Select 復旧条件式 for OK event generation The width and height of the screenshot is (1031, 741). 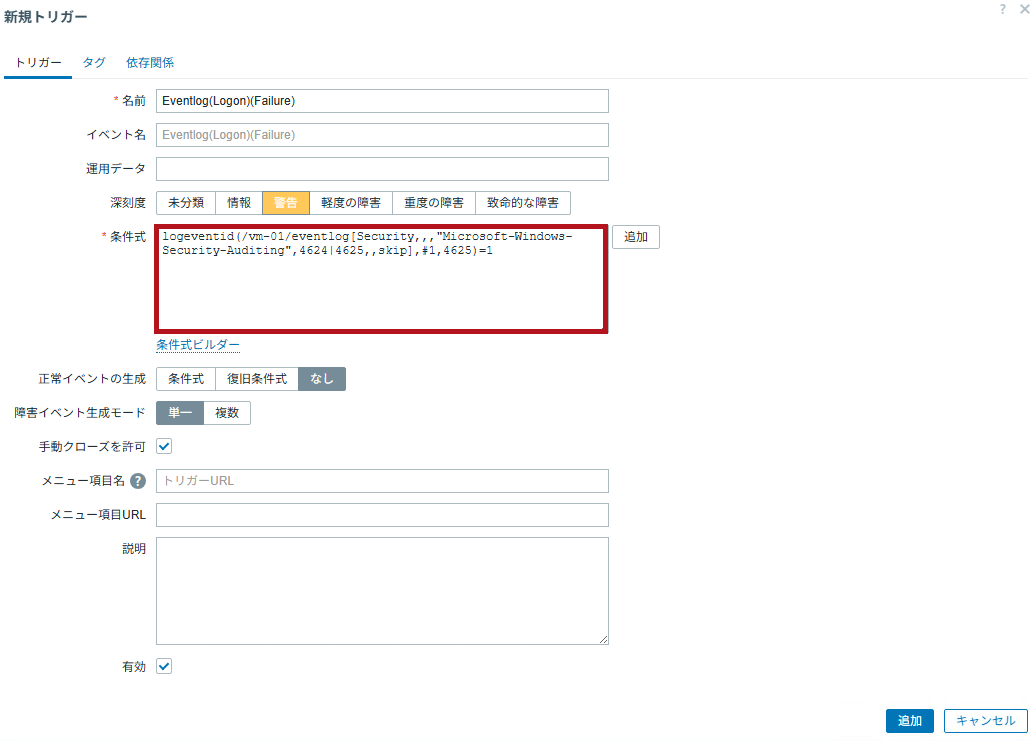(x=257, y=379)
